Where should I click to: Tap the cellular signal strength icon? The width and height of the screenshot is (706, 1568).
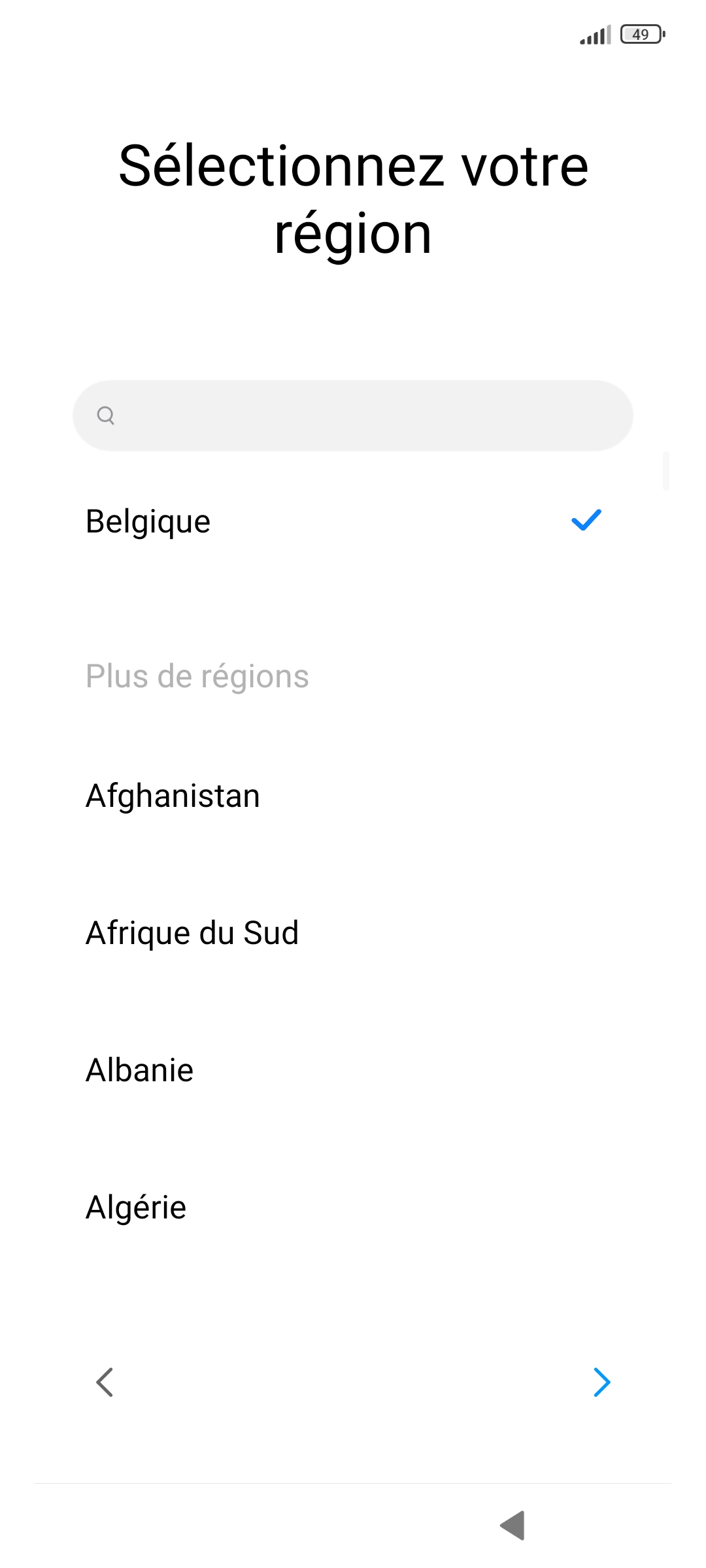[x=595, y=35]
